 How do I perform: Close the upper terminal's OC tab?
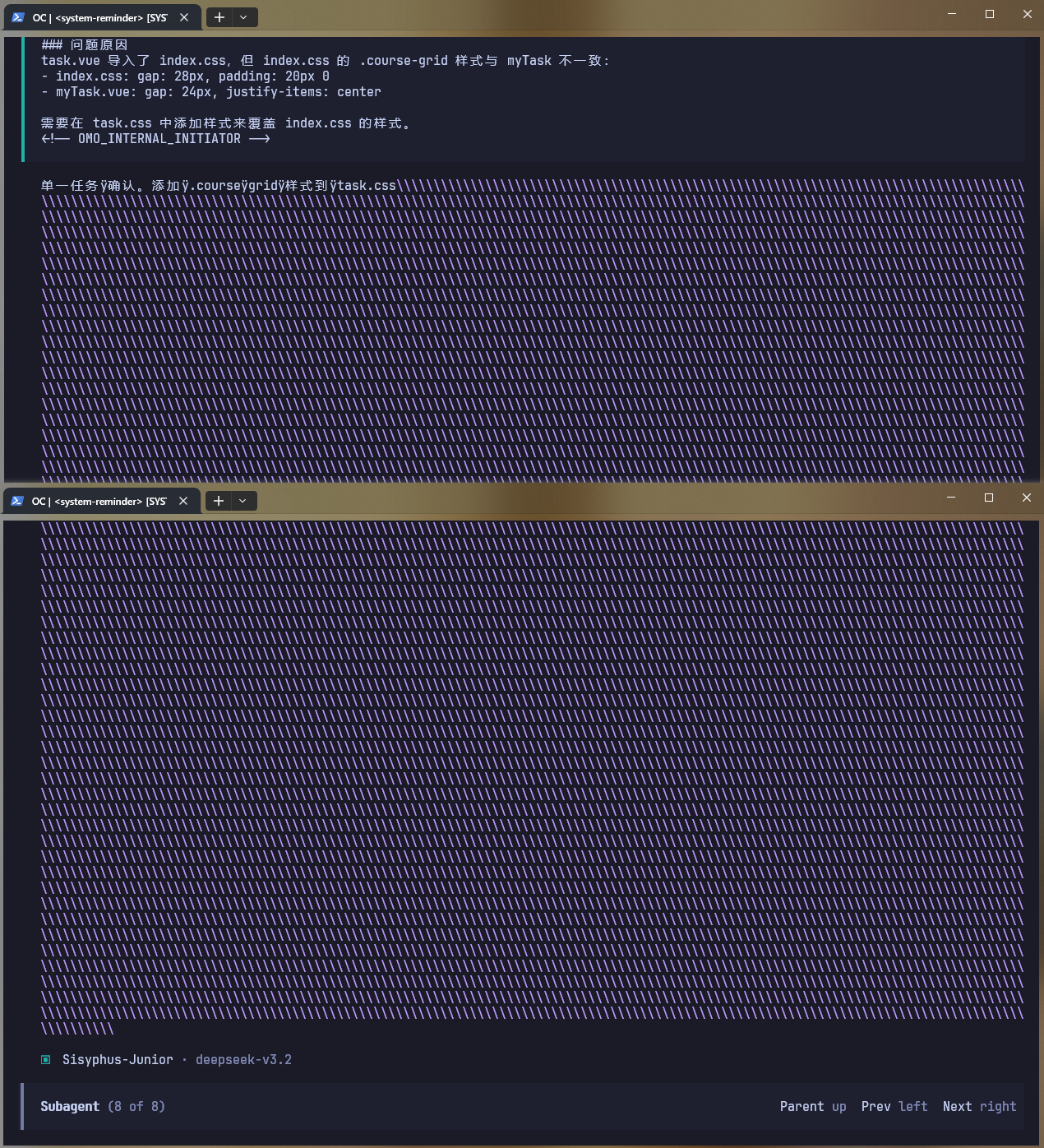click(x=184, y=17)
